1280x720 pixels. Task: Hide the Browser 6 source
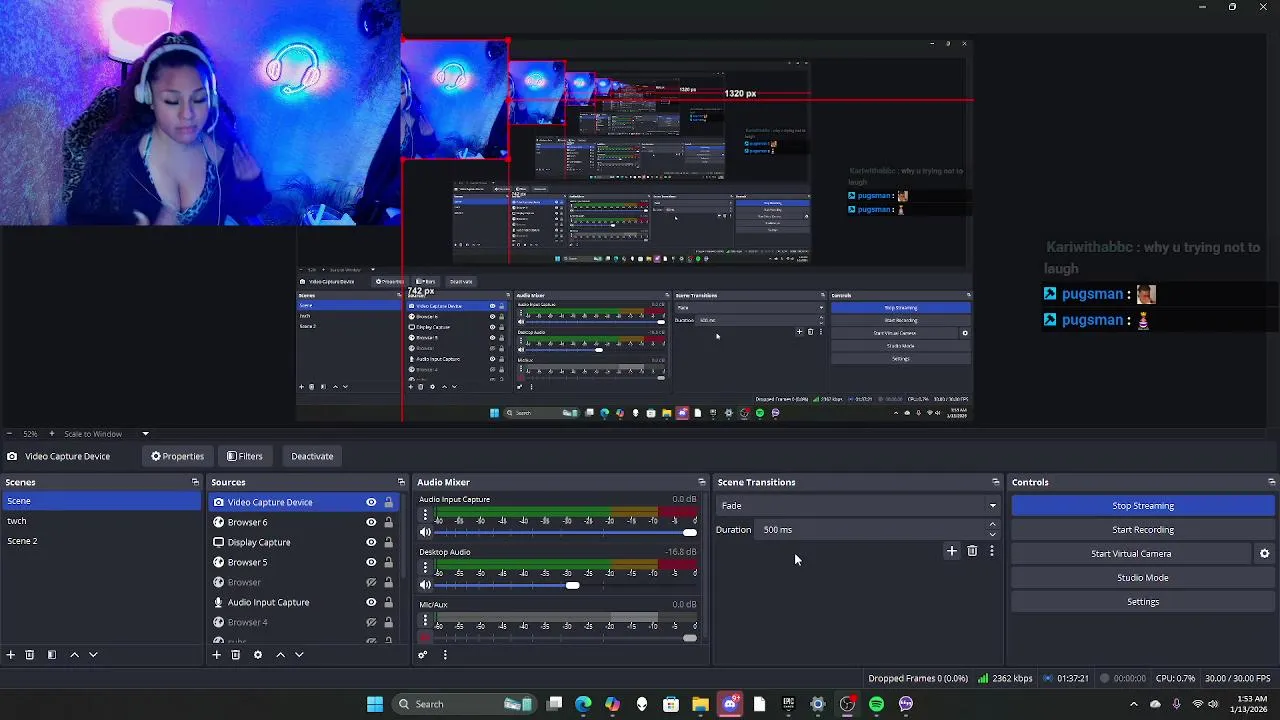click(x=371, y=522)
